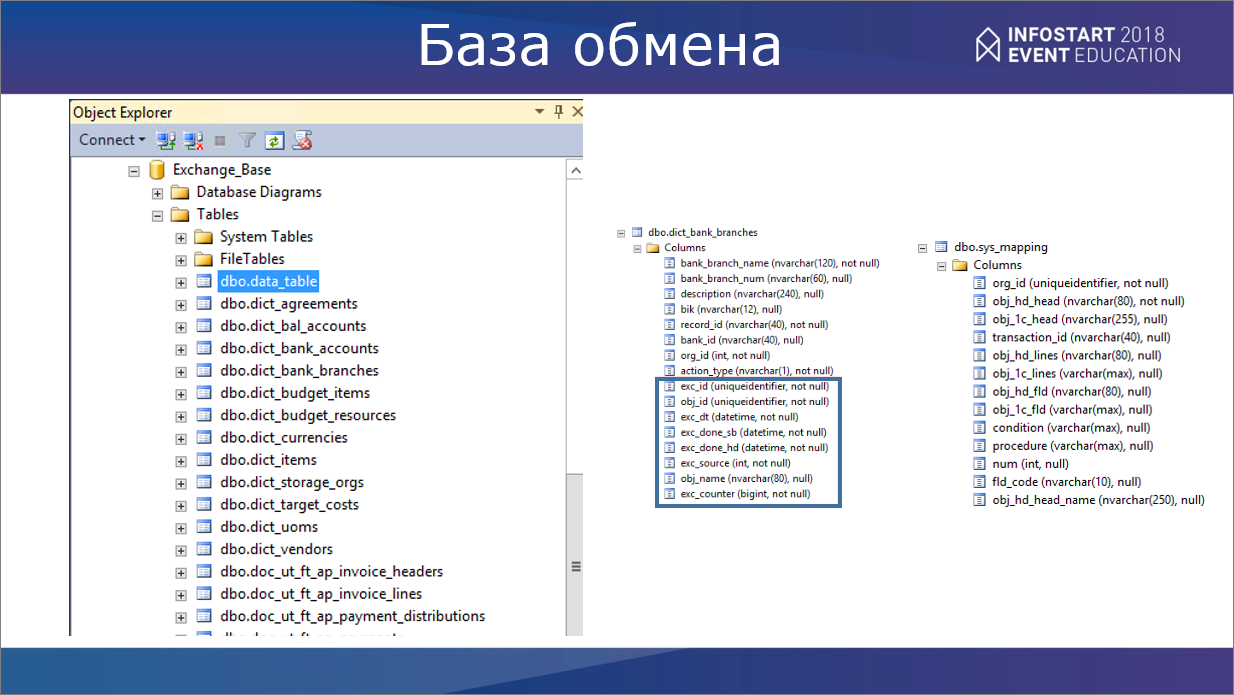Open the Object Explorer window position arrow

pos(540,112)
